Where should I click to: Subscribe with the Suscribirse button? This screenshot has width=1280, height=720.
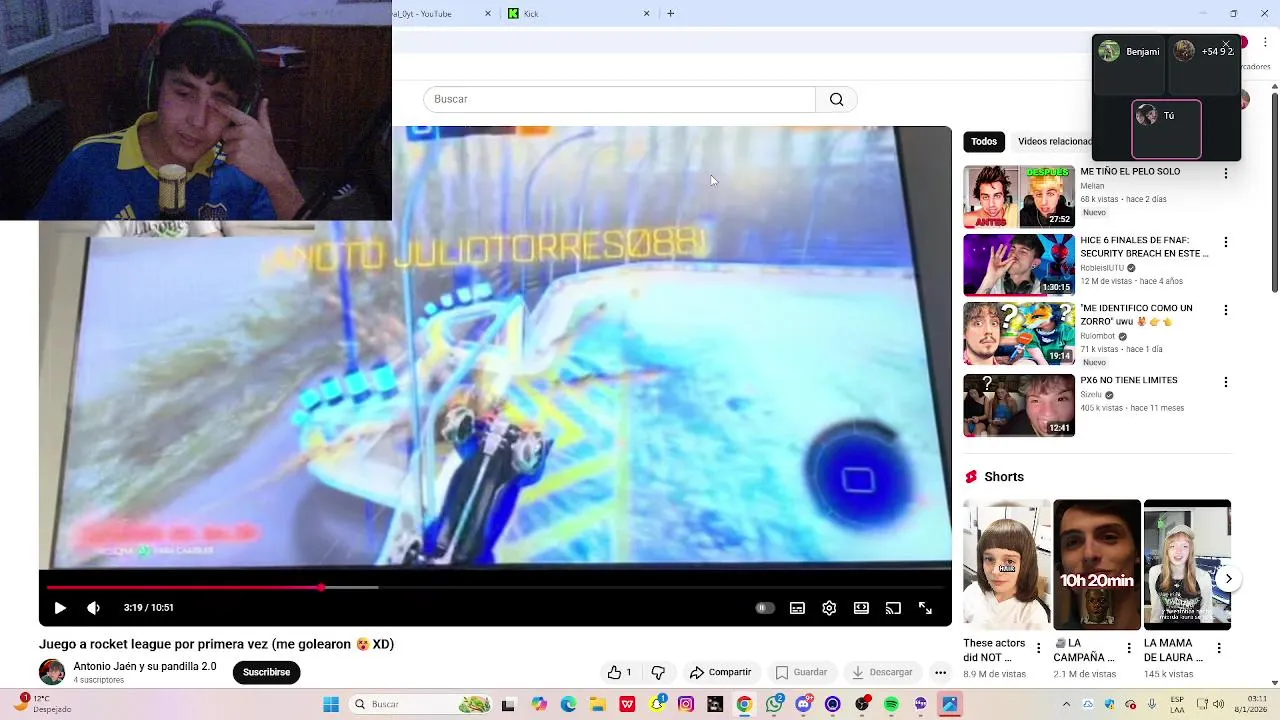coord(266,672)
